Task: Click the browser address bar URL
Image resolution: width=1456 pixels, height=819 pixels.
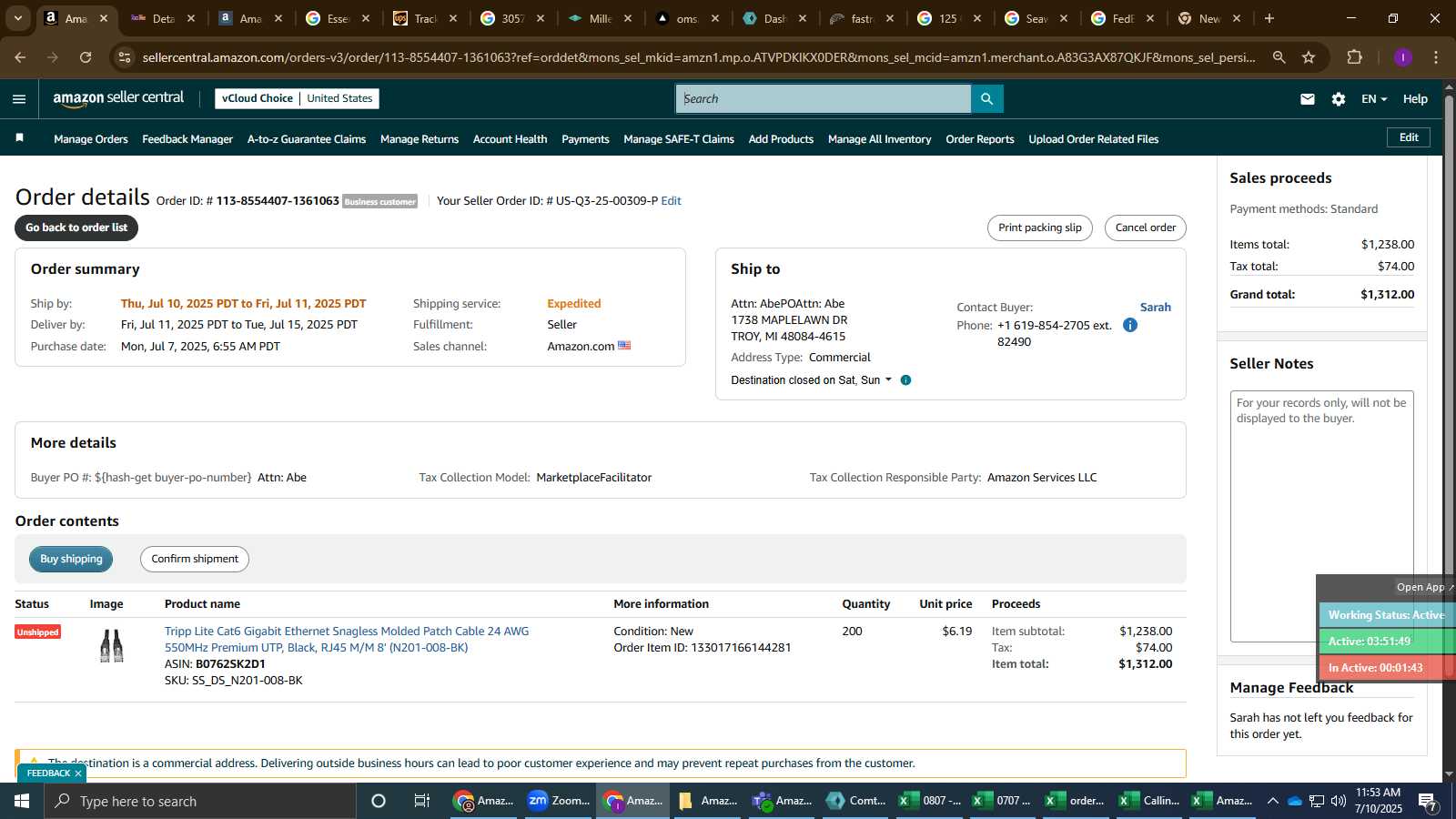Action: pyautogui.click(x=699, y=57)
